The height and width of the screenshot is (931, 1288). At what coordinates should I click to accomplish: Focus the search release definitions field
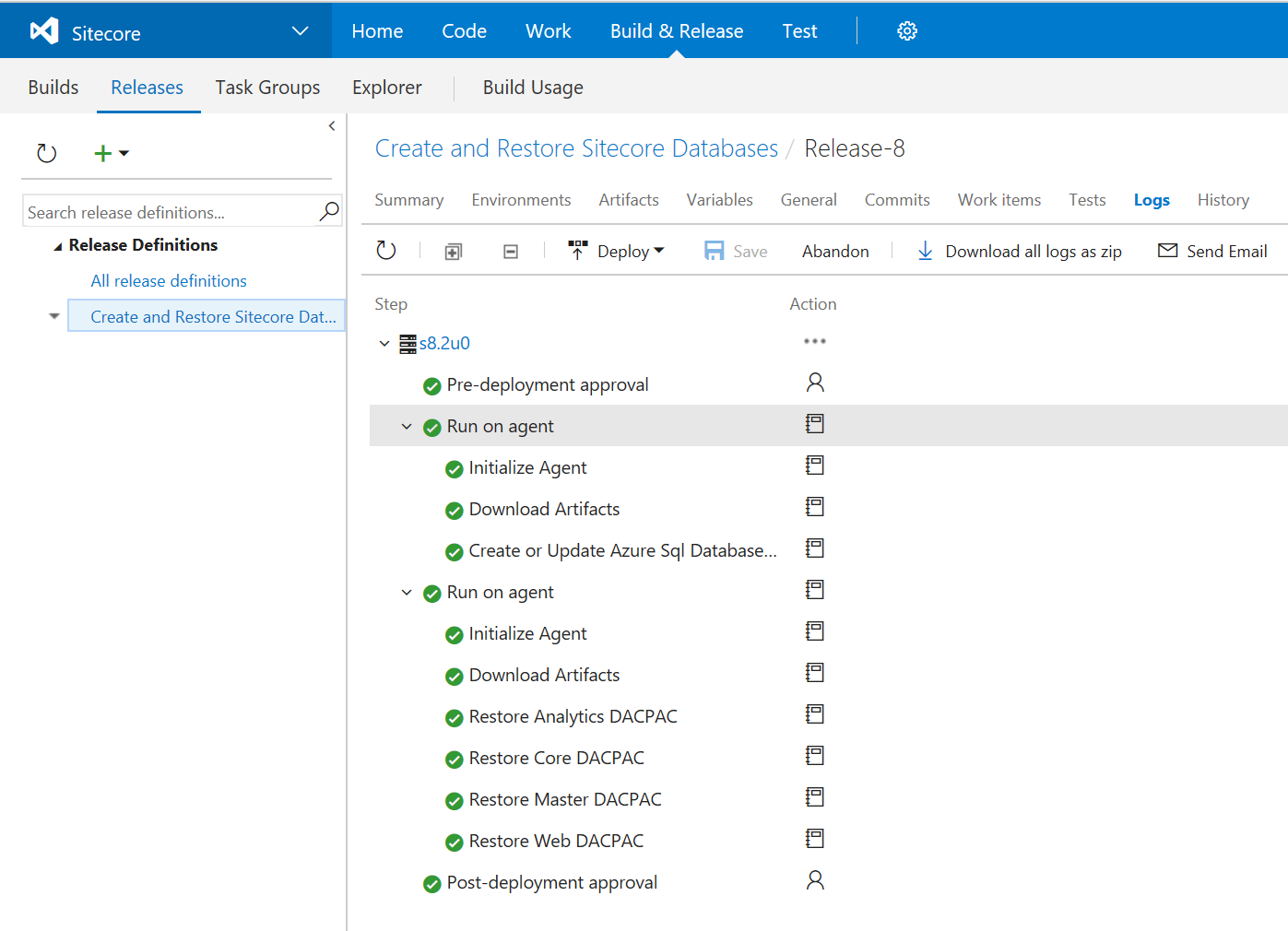[171, 212]
